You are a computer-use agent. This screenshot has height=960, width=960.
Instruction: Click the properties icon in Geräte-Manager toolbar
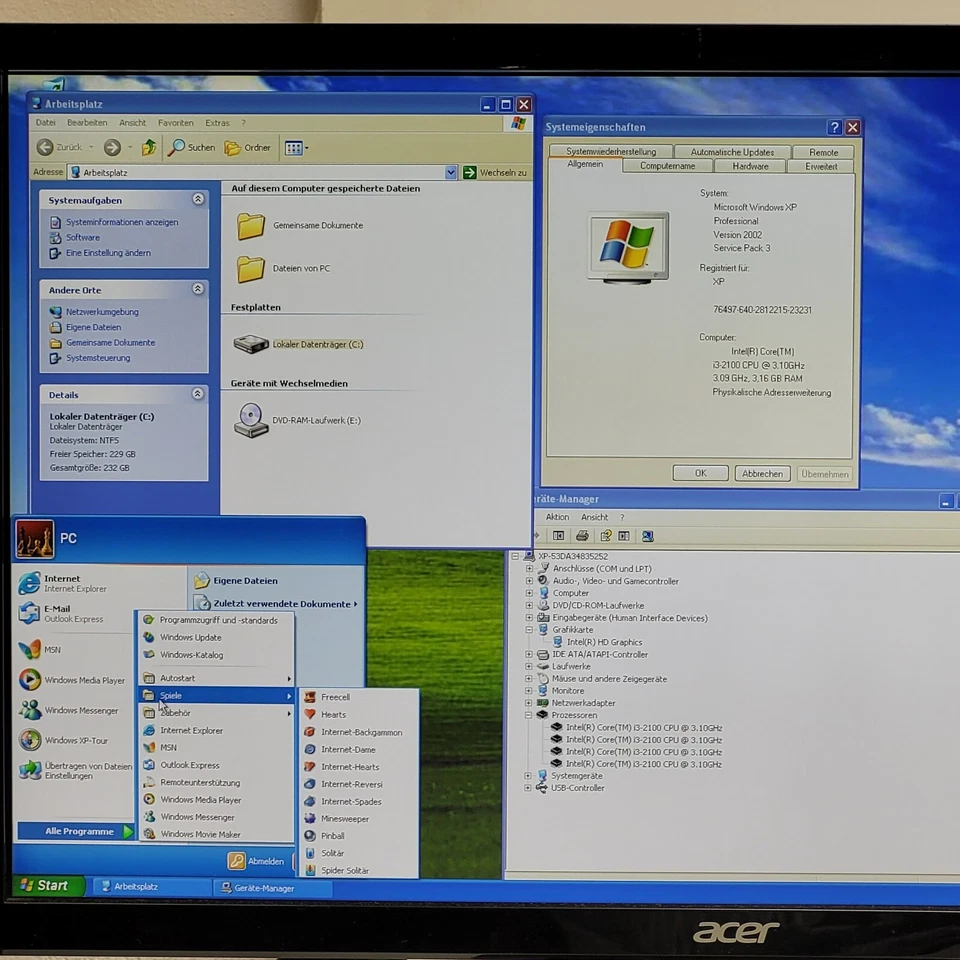pyautogui.click(x=604, y=536)
